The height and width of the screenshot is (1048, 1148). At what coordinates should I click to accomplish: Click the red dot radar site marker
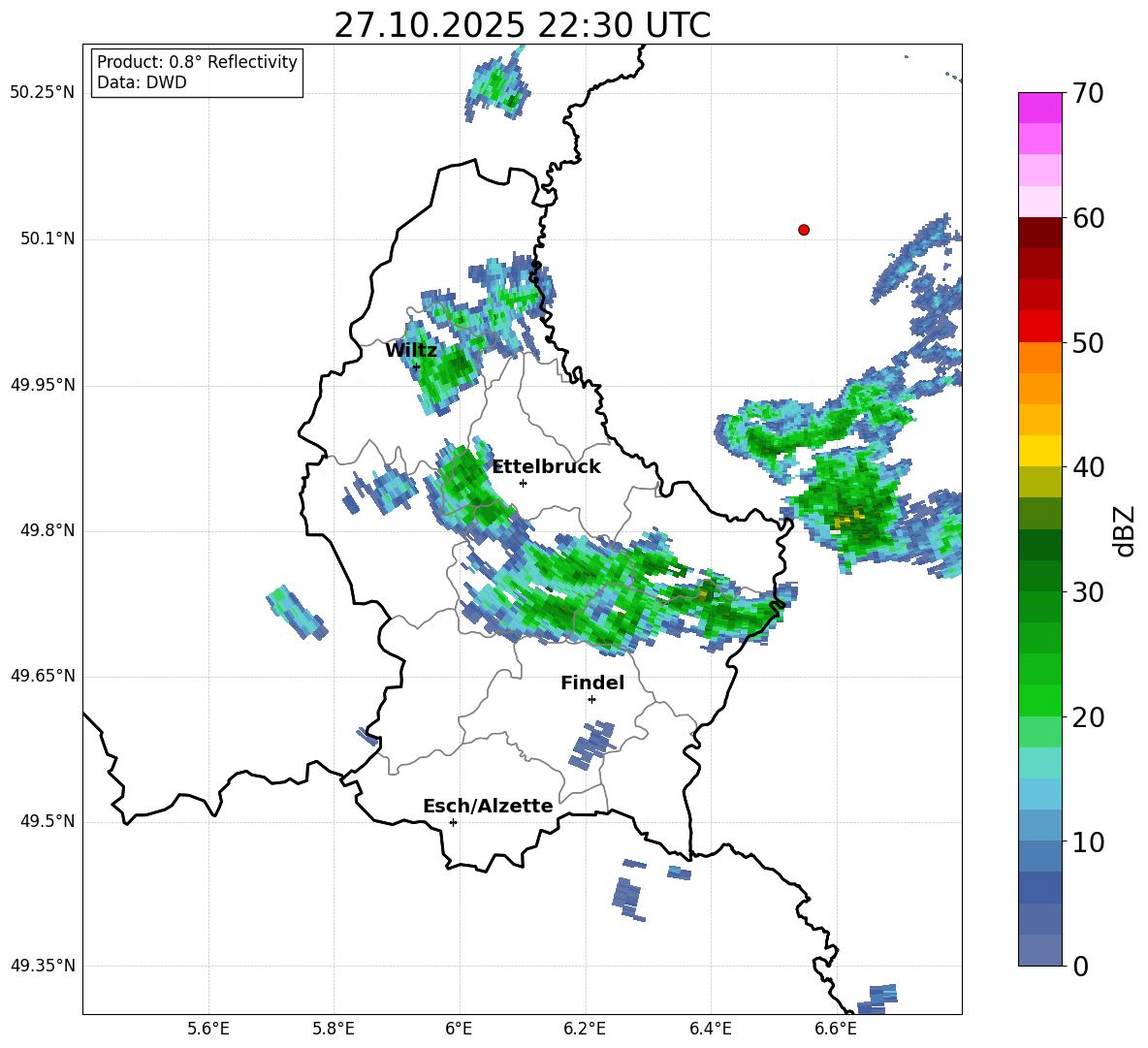804,230
